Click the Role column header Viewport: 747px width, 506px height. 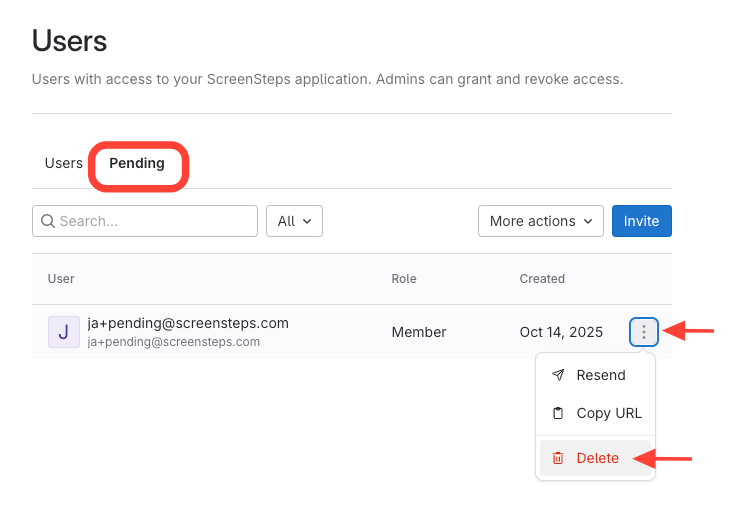tap(404, 279)
